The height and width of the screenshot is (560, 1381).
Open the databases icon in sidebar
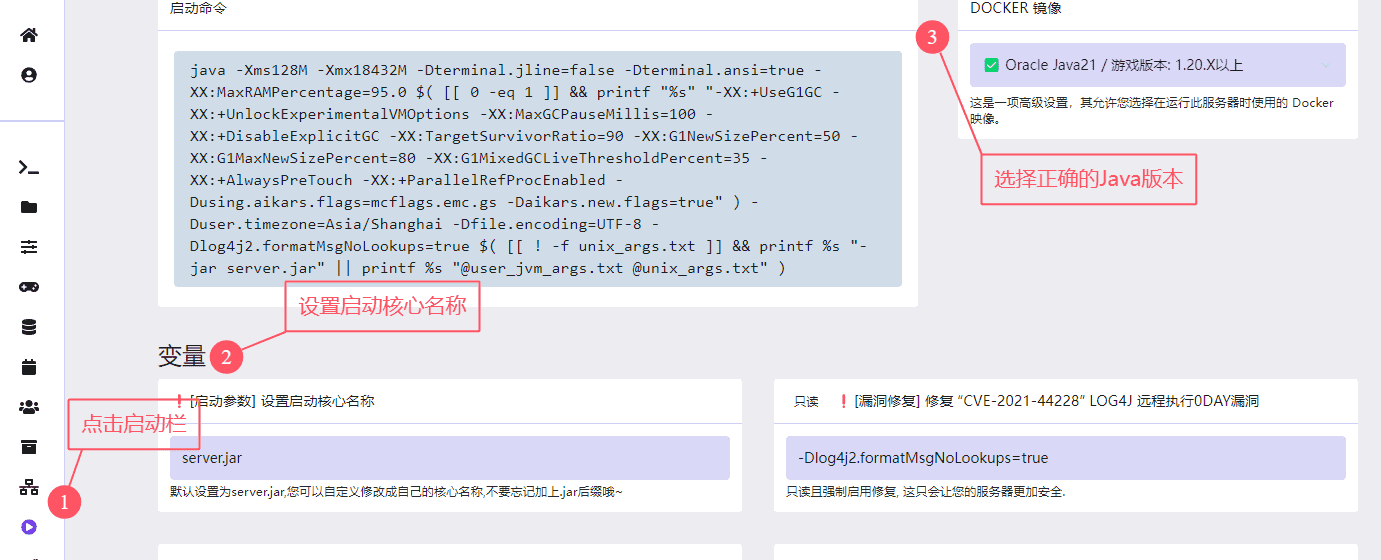[x=29, y=327]
